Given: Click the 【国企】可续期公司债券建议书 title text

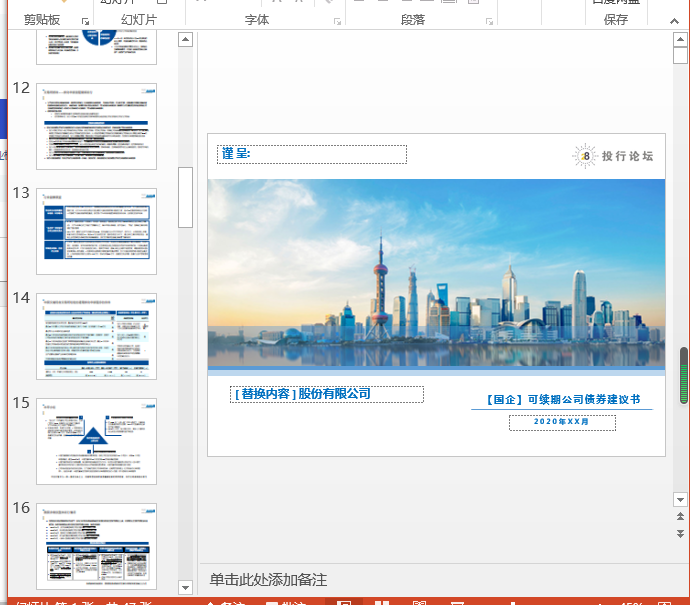Looking at the screenshot, I should [562, 400].
